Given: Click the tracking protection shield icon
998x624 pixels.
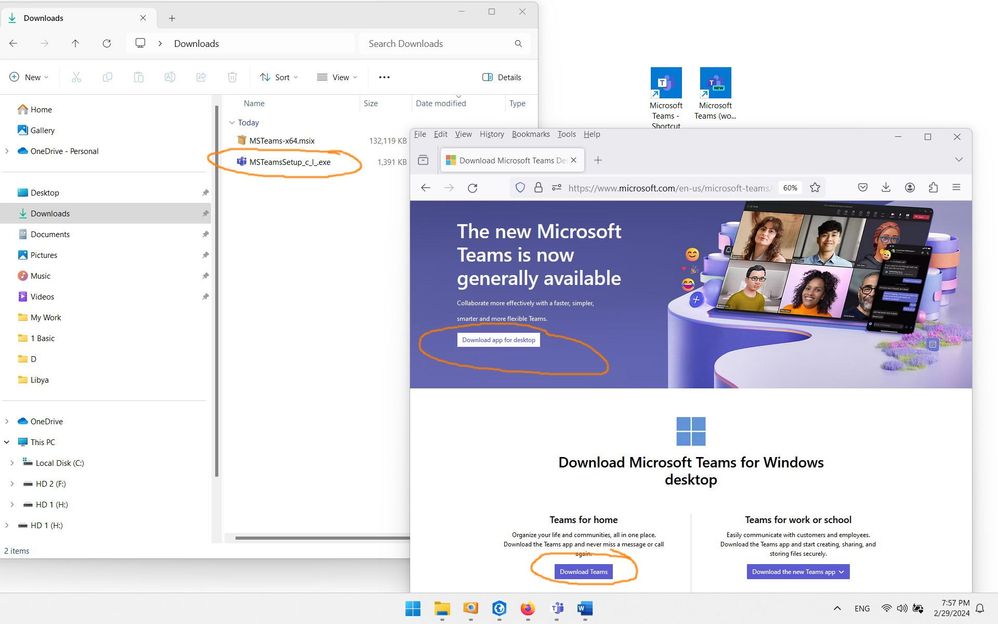Looking at the screenshot, I should pos(520,187).
